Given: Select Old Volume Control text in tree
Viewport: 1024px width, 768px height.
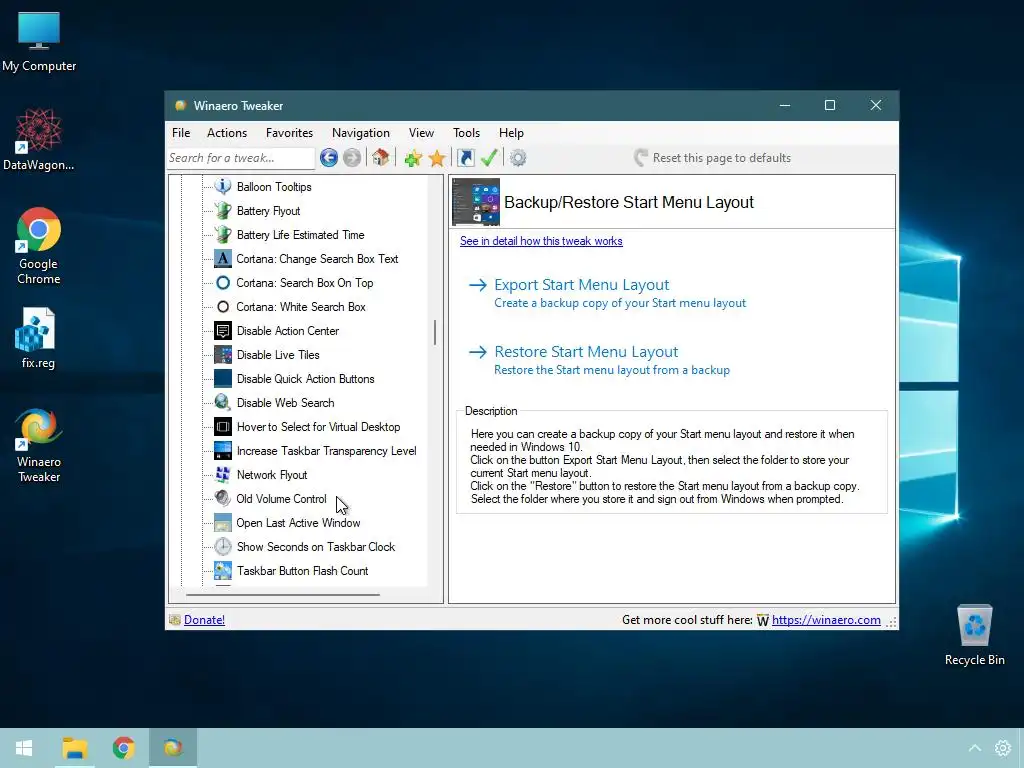Looking at the screenshot, I should 281,499.
